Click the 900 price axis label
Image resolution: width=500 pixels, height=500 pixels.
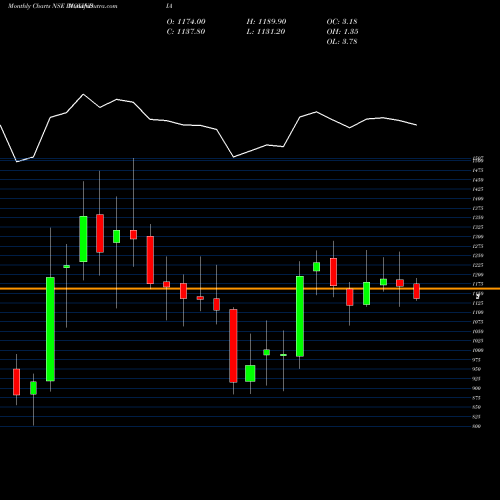(477, 388)
